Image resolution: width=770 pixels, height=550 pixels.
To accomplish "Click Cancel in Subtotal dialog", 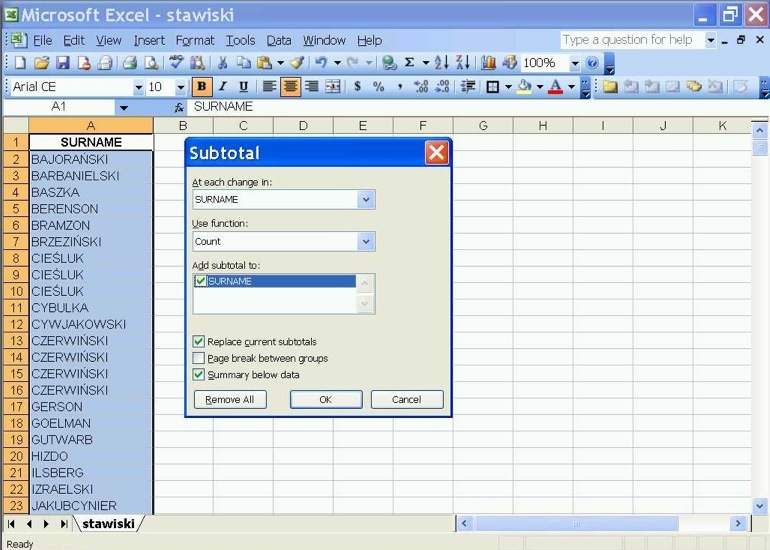I will pos(407,399).
